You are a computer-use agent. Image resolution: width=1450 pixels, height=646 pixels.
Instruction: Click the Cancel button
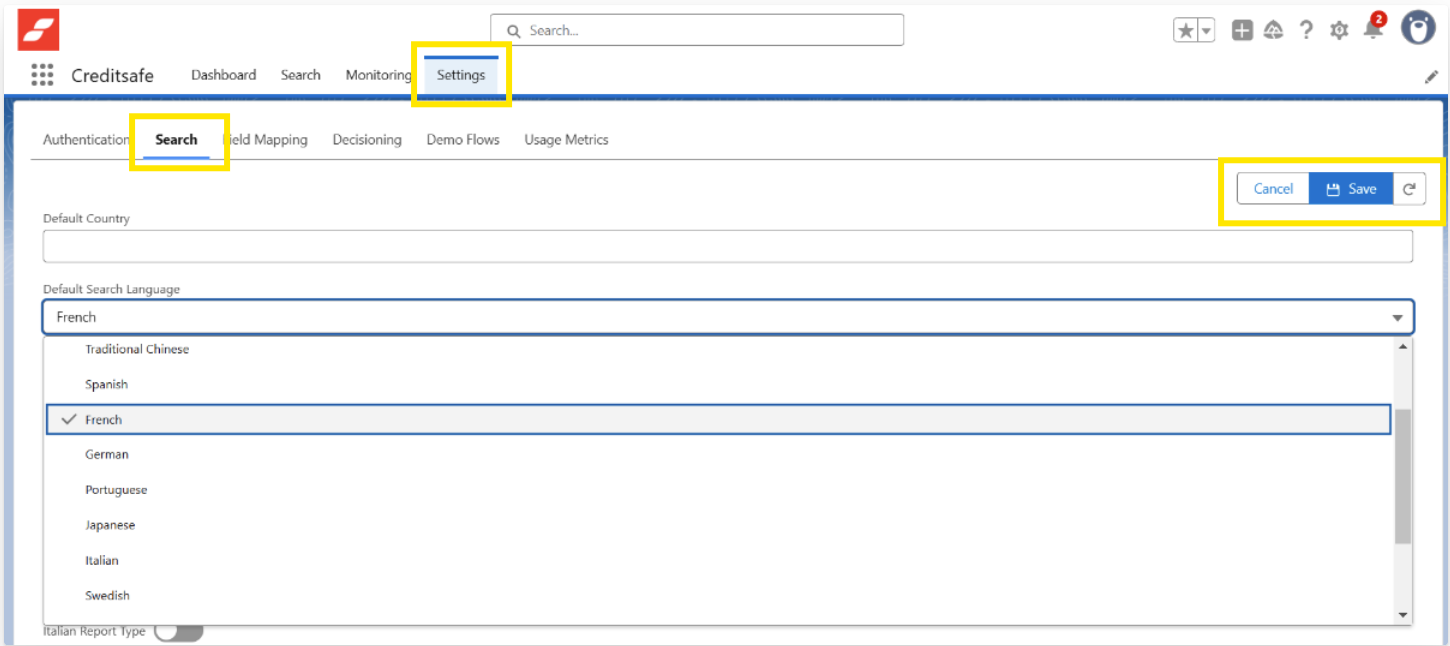(x=1273, y=188)
